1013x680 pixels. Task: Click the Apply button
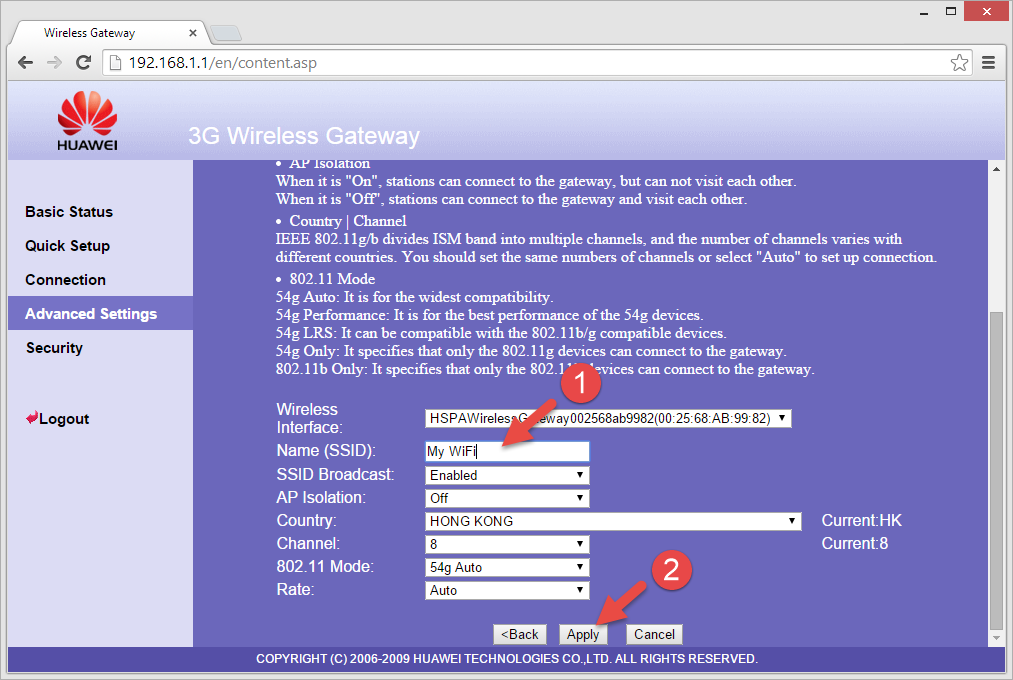pyautogui.click(x=583, y=634)
